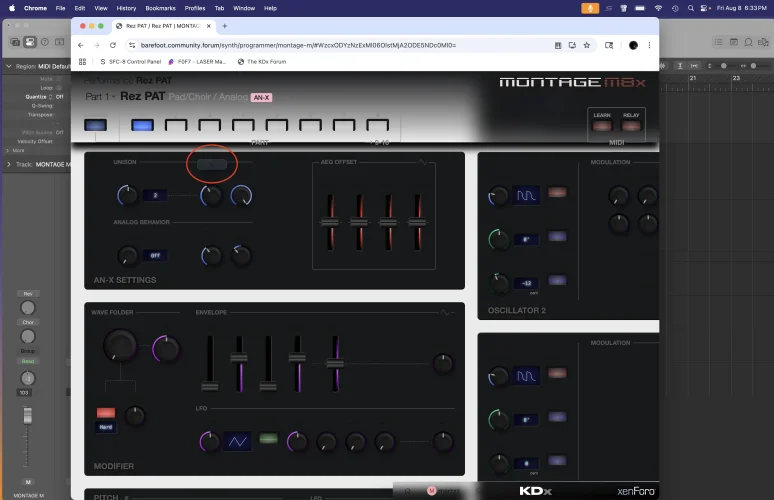Click the LFO triangle waveform display

click(239, 440)
